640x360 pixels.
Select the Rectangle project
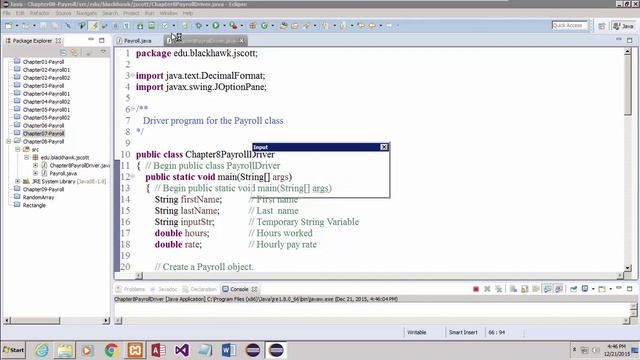pos(34,205)
